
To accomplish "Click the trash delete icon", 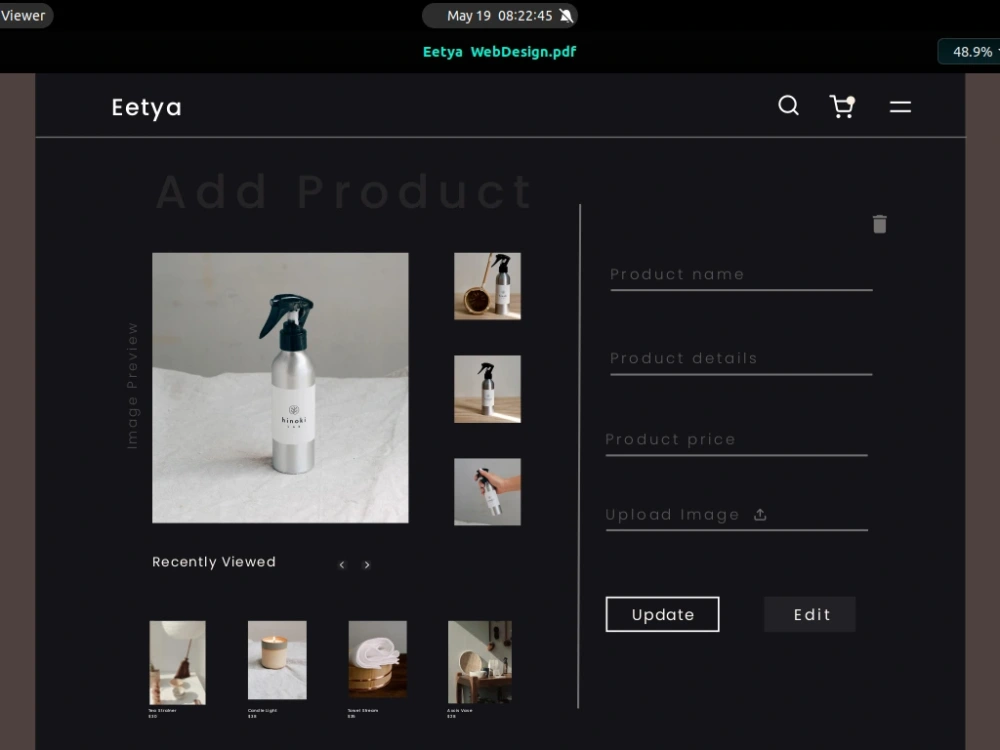I will tap(879, 224).
